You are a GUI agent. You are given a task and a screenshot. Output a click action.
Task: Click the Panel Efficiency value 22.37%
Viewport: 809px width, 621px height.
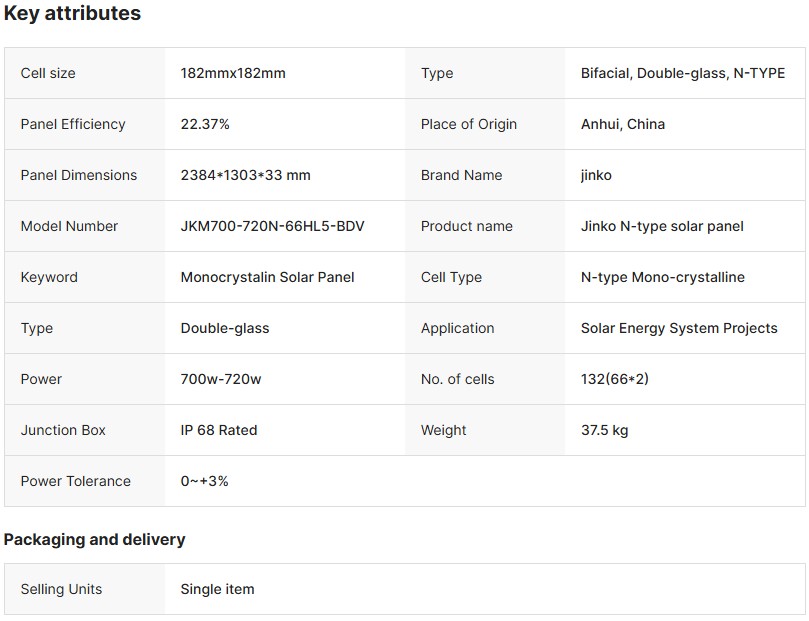click(x=205, y=124)
